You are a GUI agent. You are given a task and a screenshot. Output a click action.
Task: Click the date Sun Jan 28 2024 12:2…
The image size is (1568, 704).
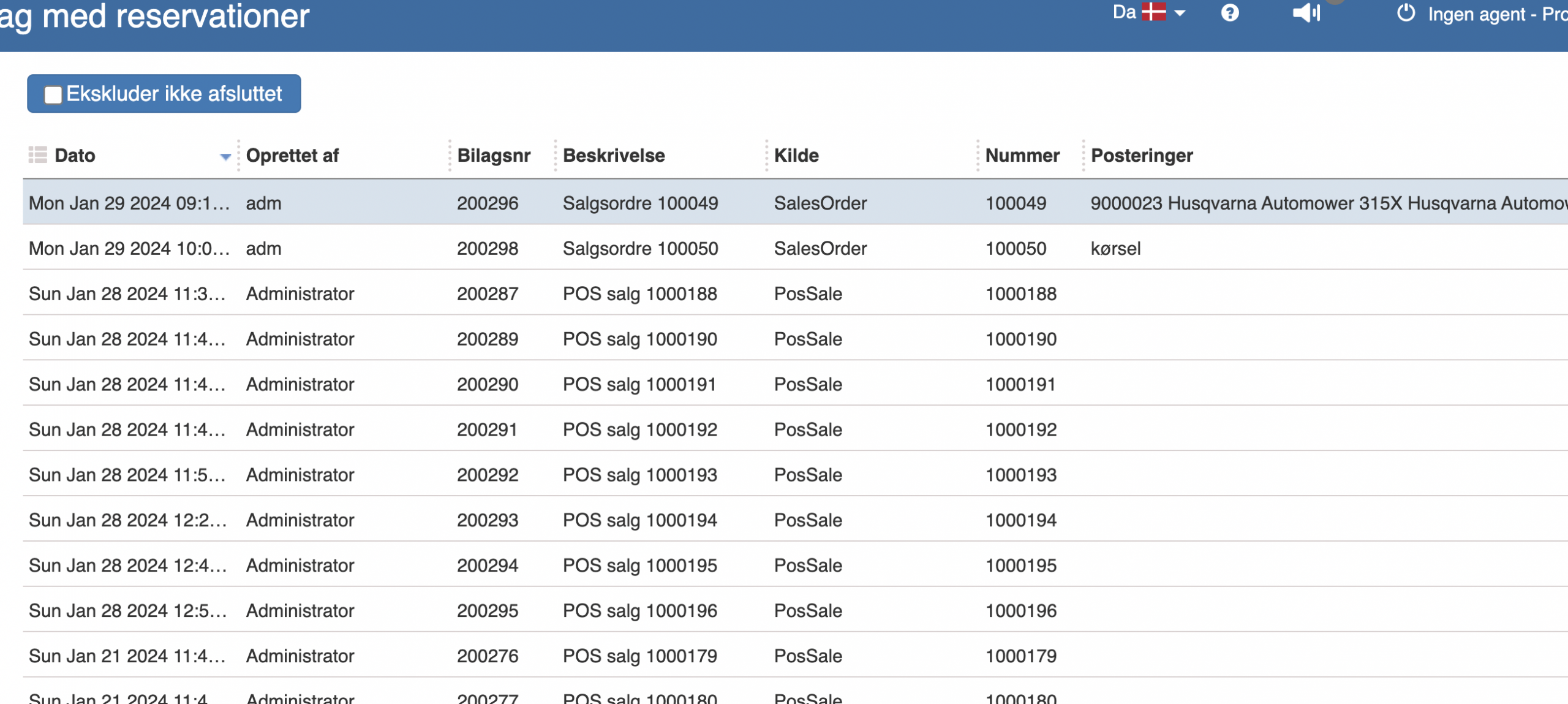[128, 520]
